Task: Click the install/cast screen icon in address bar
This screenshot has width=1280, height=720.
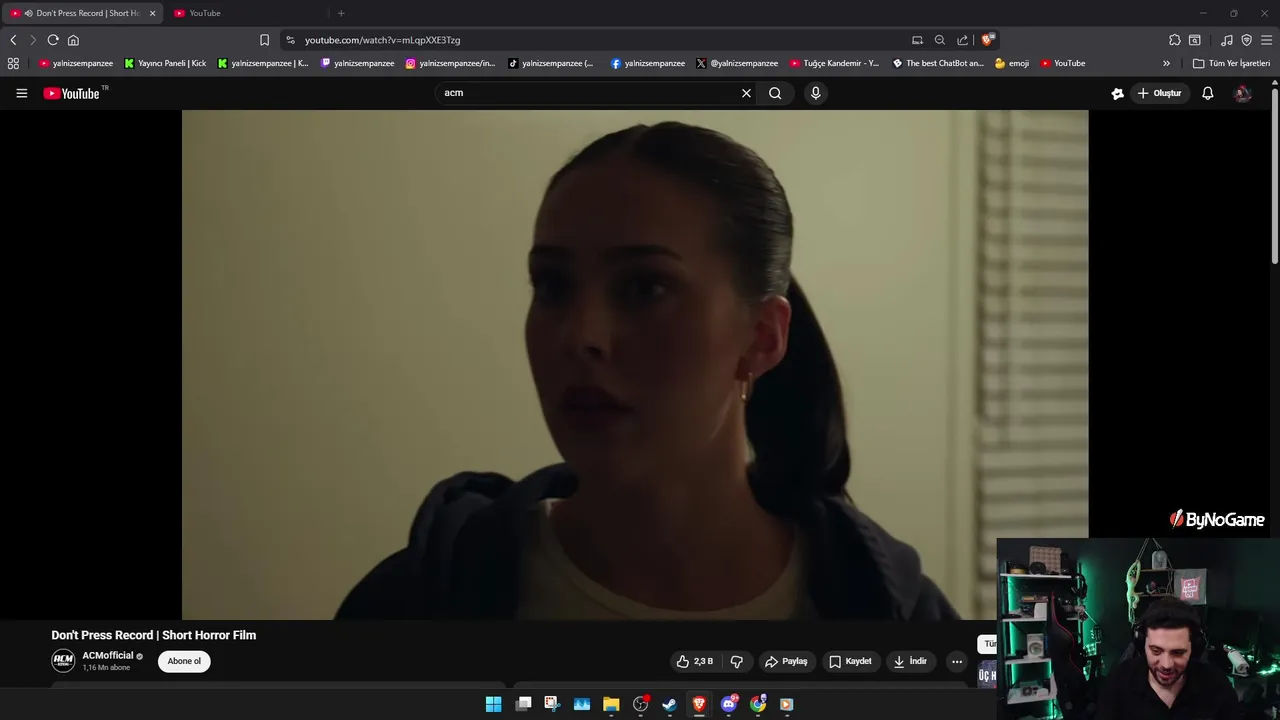Action: pyautogui.click(x=917, y=40)
